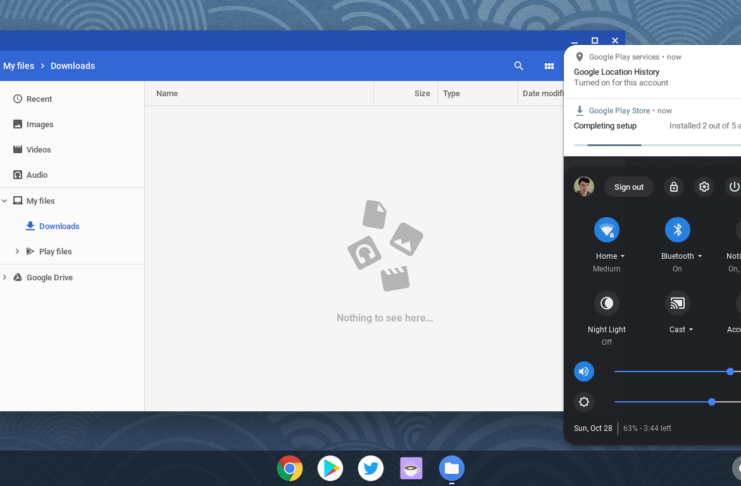Click the brightness slider handle

tap(712, 402)
